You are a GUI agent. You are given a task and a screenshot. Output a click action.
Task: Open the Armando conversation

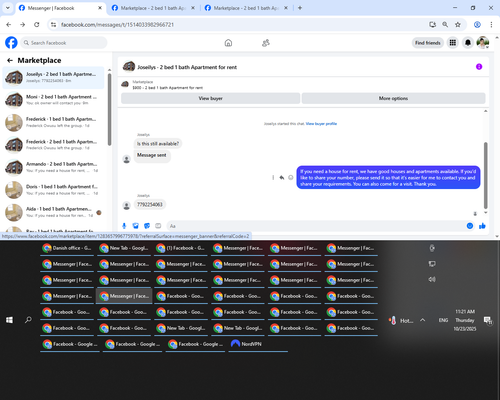[x=53, y=167]
